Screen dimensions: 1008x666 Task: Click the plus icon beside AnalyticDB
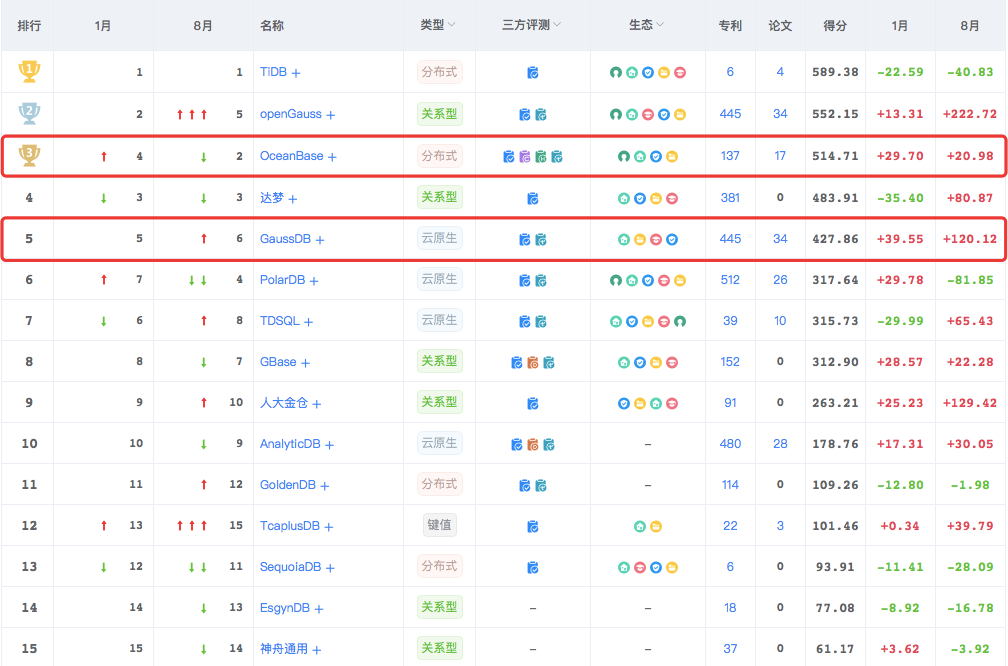[x=329, y=445]
